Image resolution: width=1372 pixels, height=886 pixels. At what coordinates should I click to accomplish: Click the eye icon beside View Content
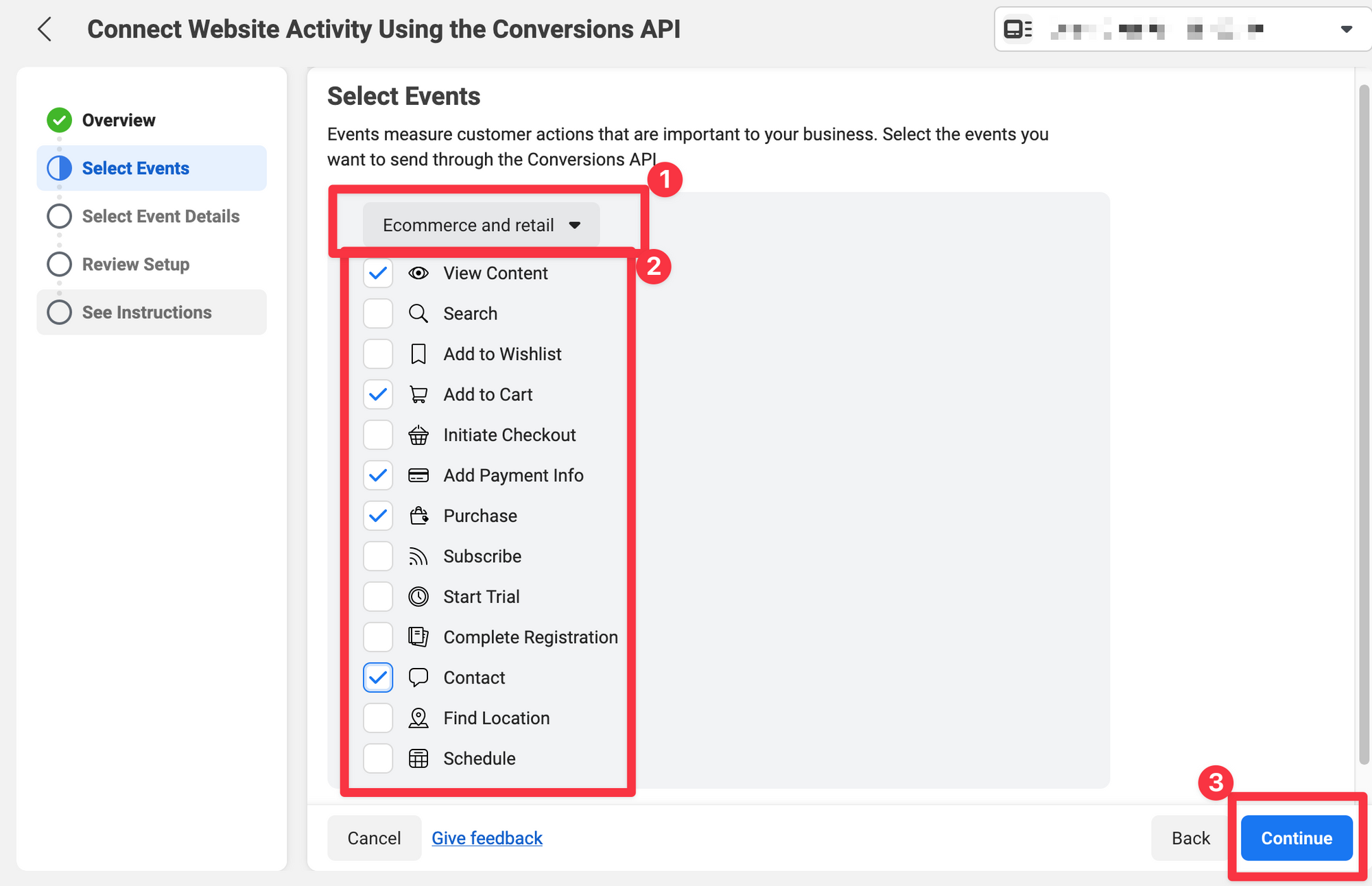(418, 273)
